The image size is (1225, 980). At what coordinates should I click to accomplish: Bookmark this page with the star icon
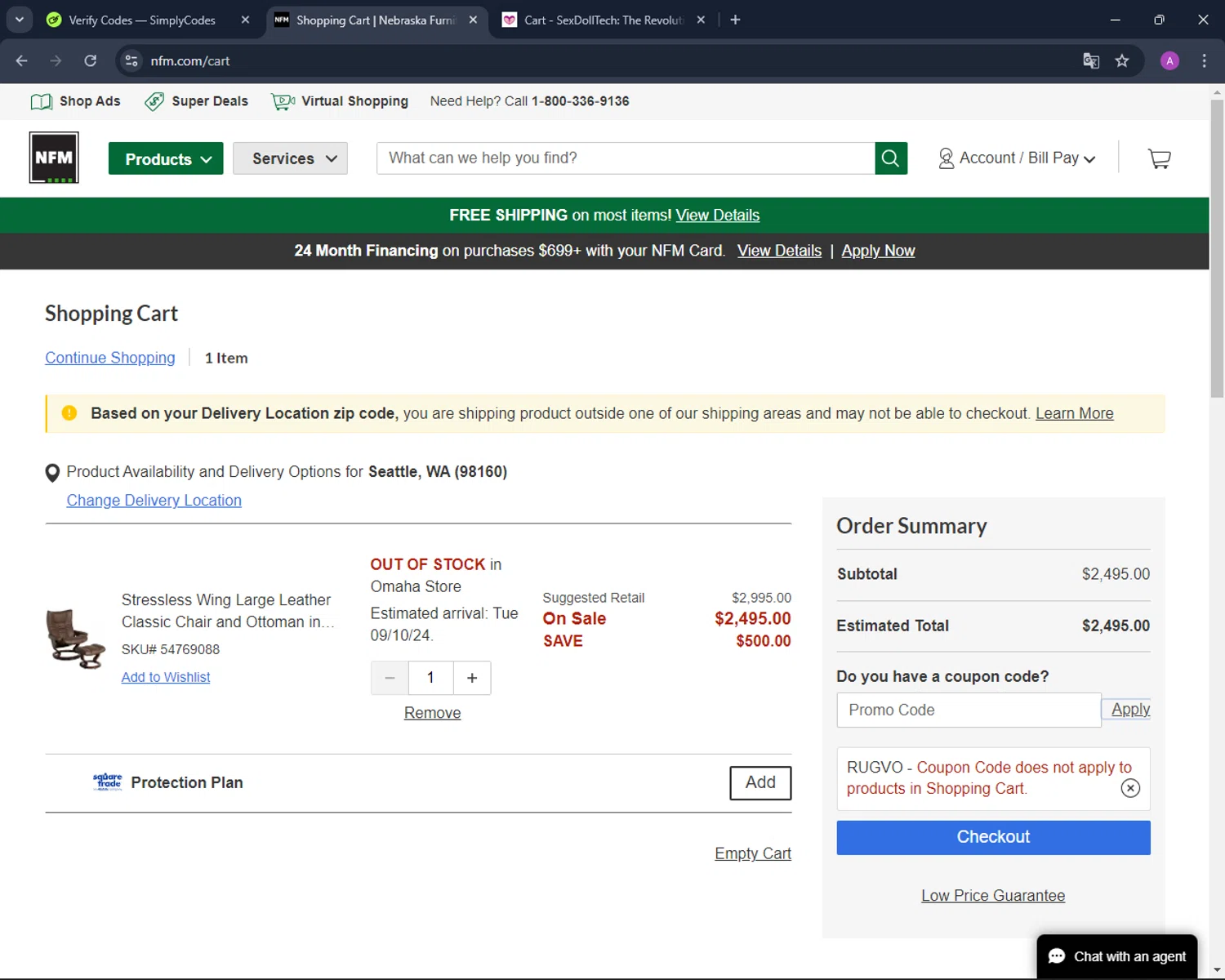point(1122,60)
